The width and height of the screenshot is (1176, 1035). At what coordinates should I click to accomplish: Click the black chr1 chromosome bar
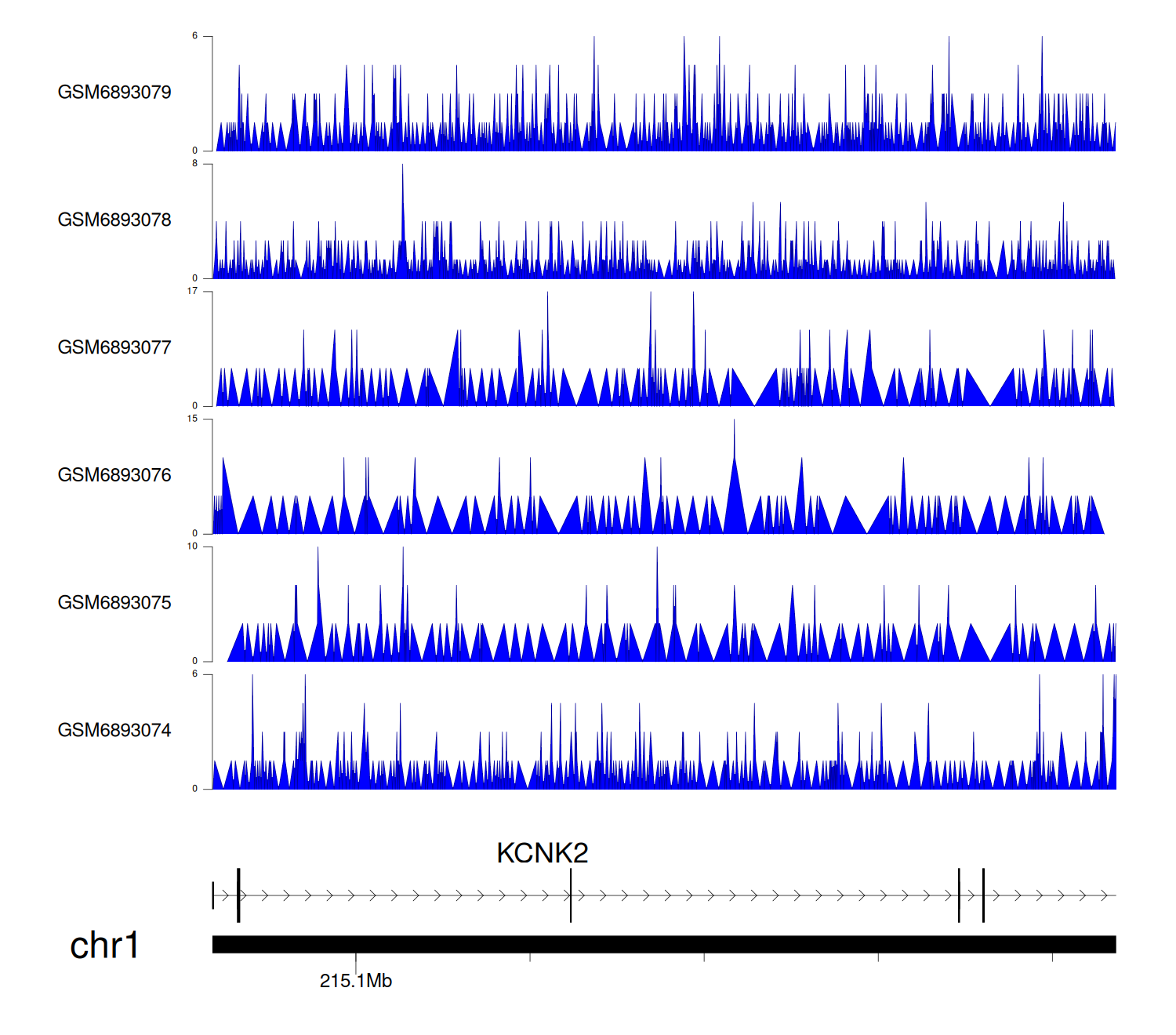coord(663,944)
